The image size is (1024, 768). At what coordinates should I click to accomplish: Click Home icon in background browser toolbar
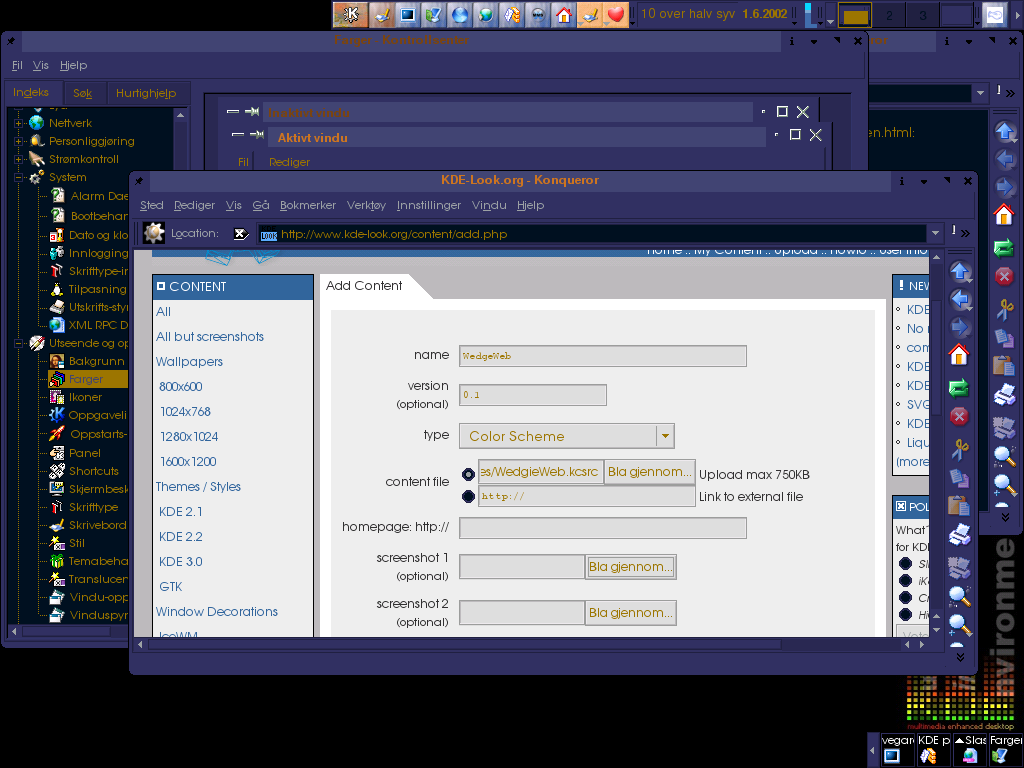tap(1004, 215)
